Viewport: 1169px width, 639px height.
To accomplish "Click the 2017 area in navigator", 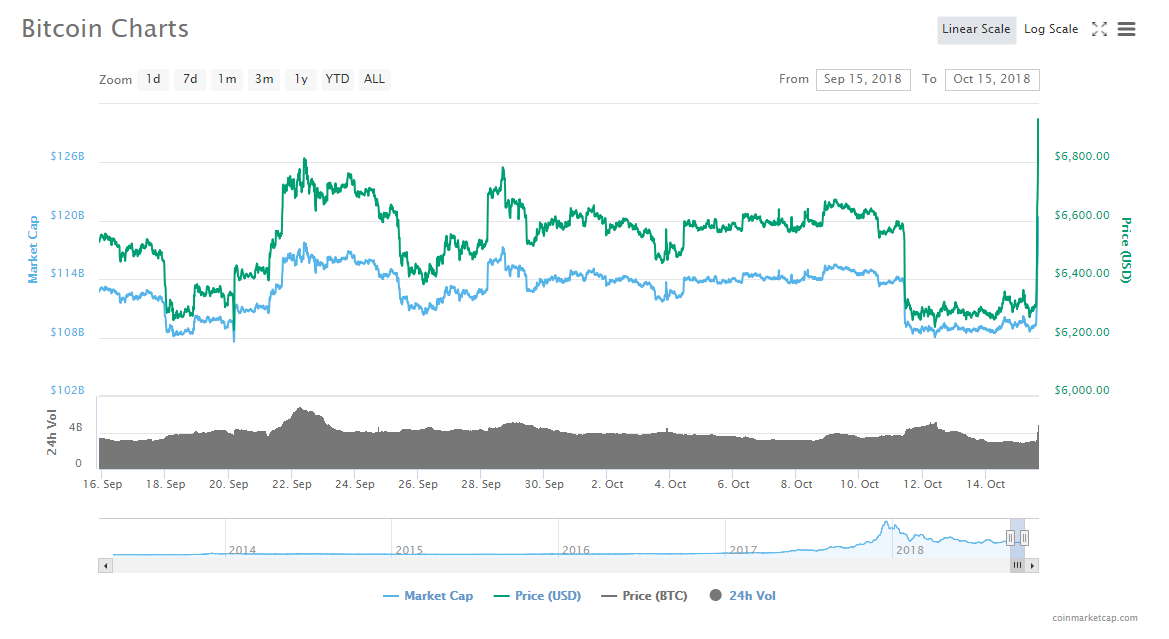I will pos(743,550).
